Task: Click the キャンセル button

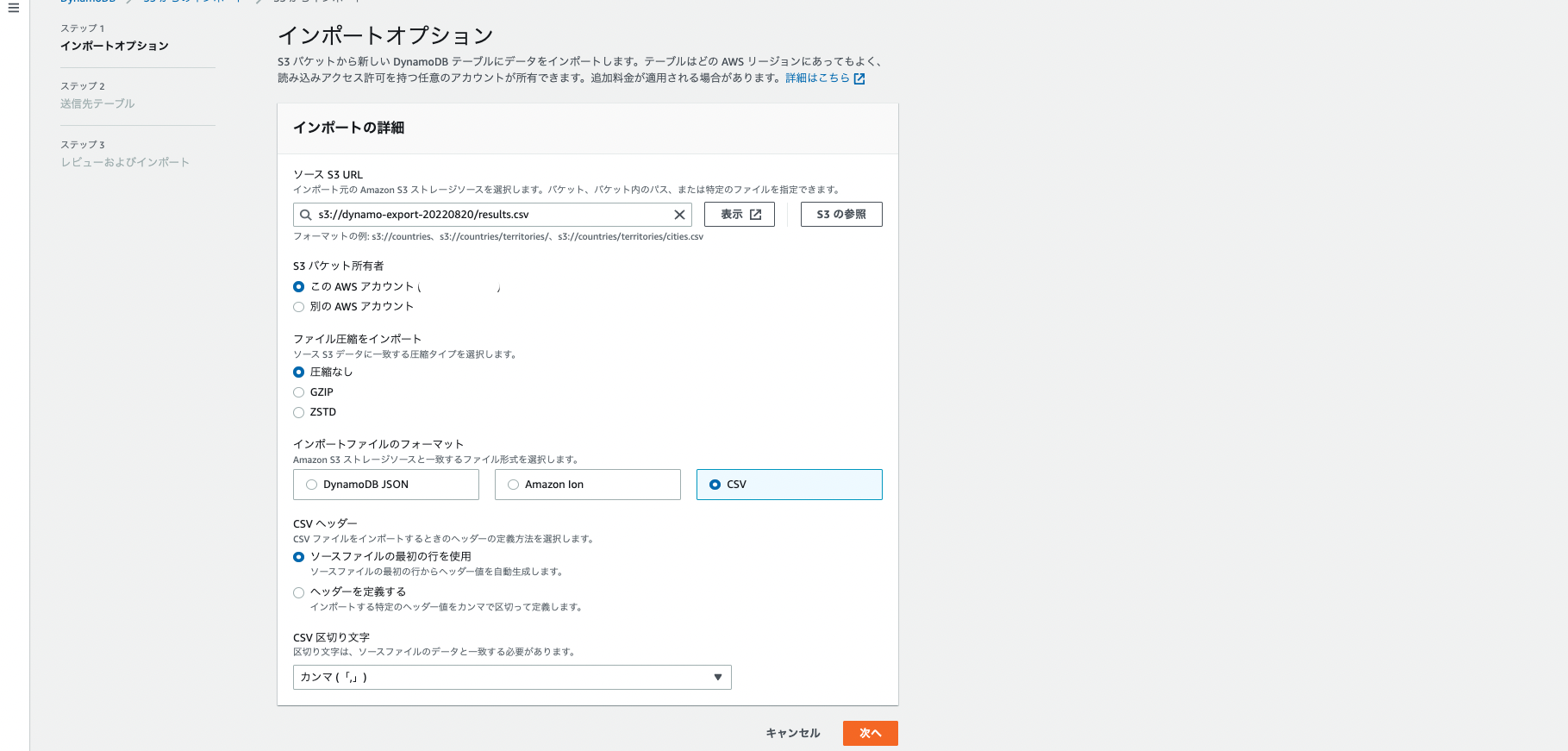Action: (793, 733)
